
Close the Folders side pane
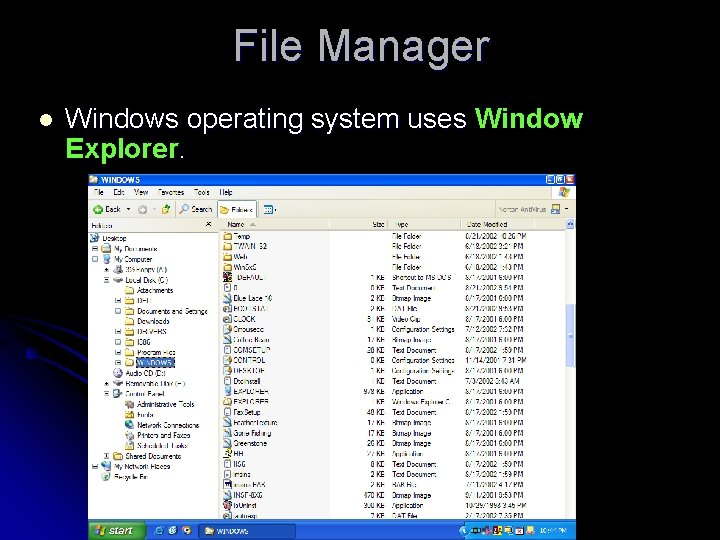(x=208, y=225)
